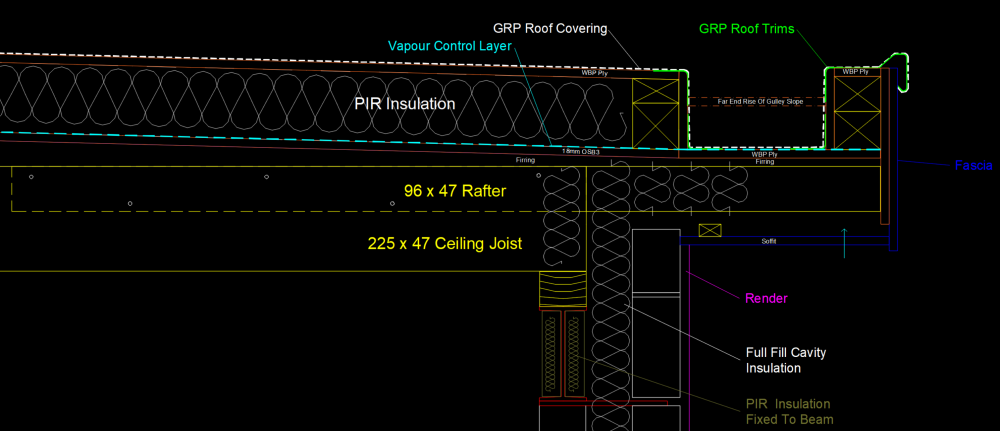Viewport: 1000px width, 431px height.
Task: Click the cyan arrow beneath the soffit
Action: [x=844, y=243]
